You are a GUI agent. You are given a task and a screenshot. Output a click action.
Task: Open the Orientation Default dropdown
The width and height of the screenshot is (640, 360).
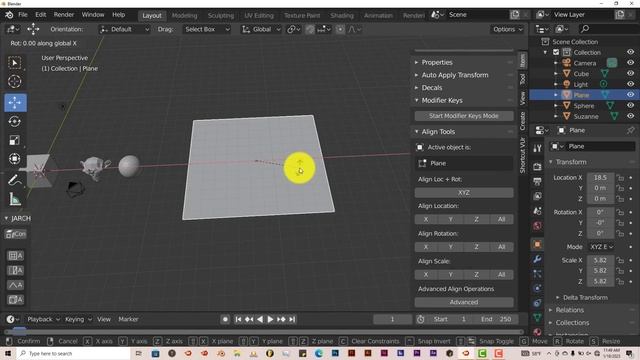point(125,29)
